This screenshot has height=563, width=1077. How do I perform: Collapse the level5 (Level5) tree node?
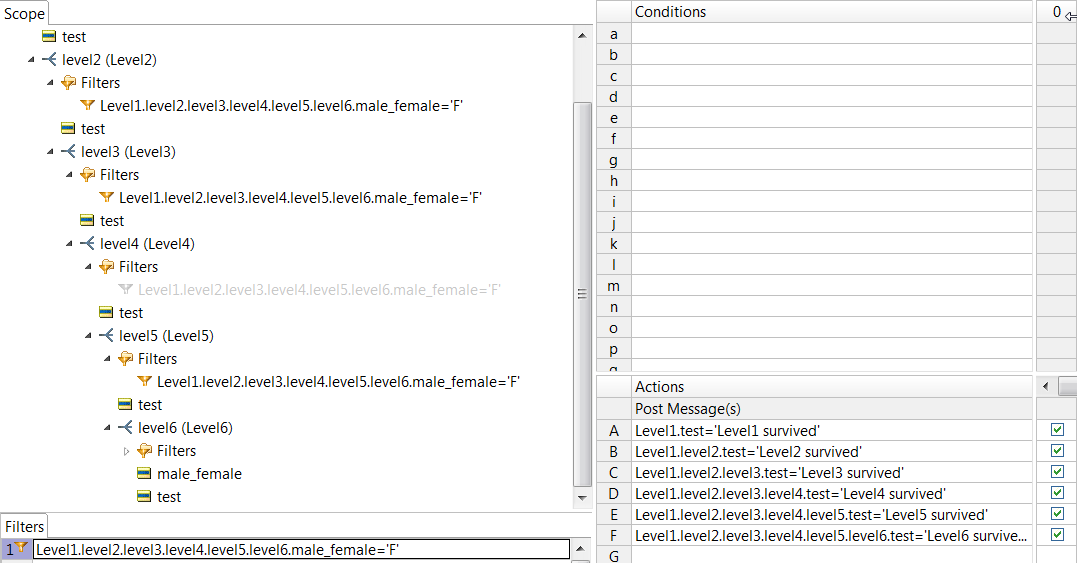89,336
